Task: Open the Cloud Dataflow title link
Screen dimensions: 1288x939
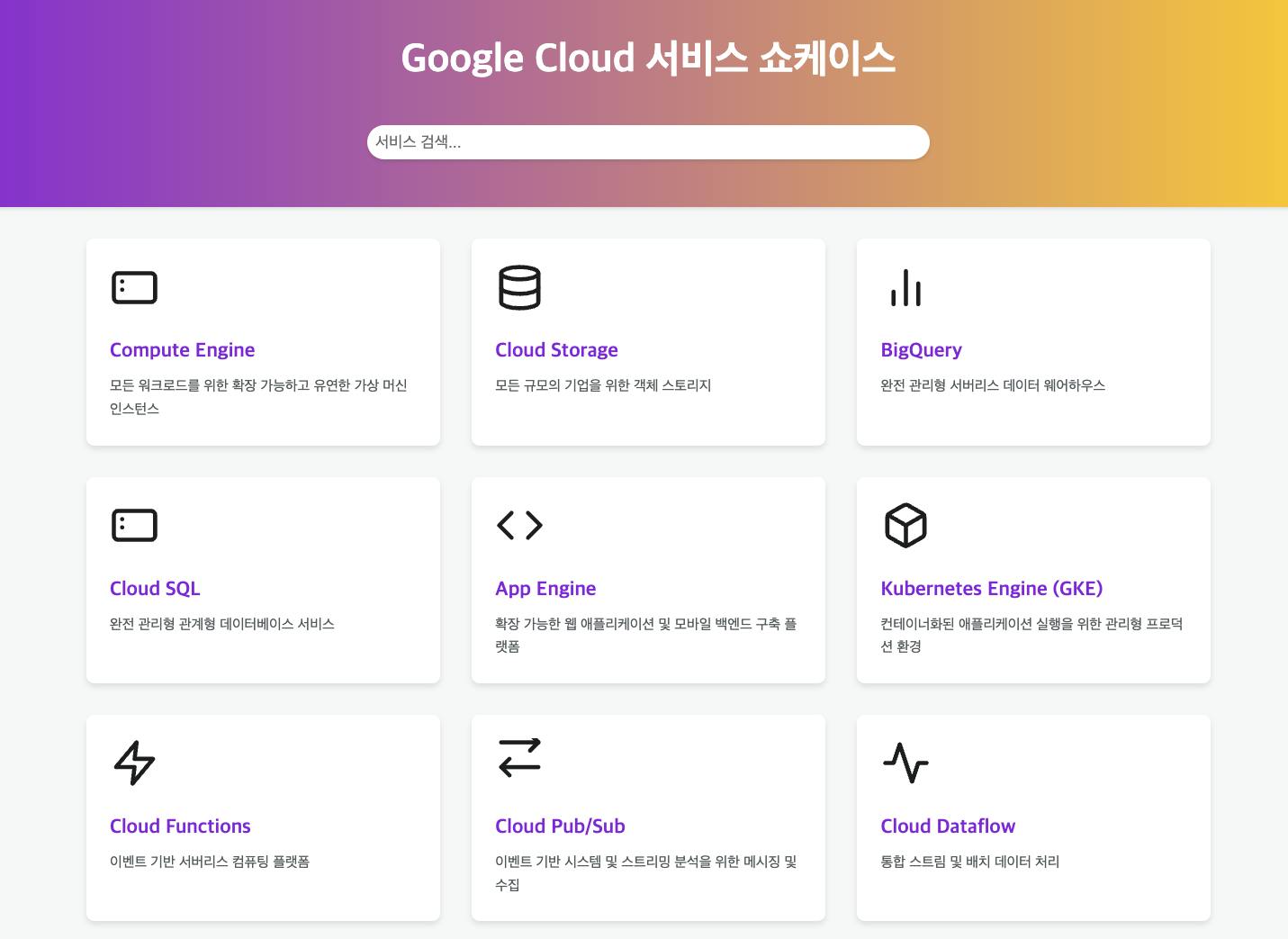Action: [x=948, y=826]
